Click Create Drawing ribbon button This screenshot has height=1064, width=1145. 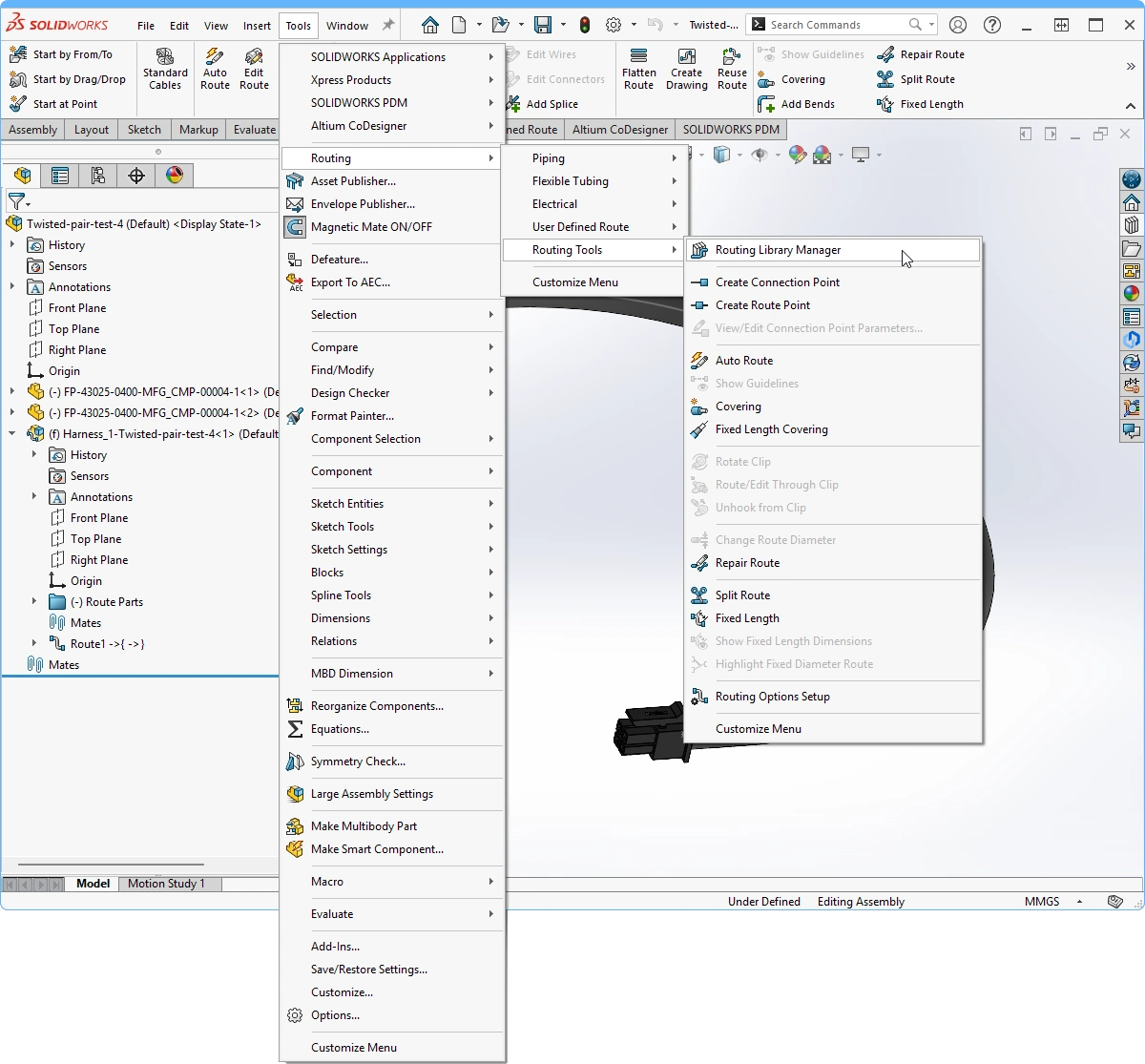(687, 69)
